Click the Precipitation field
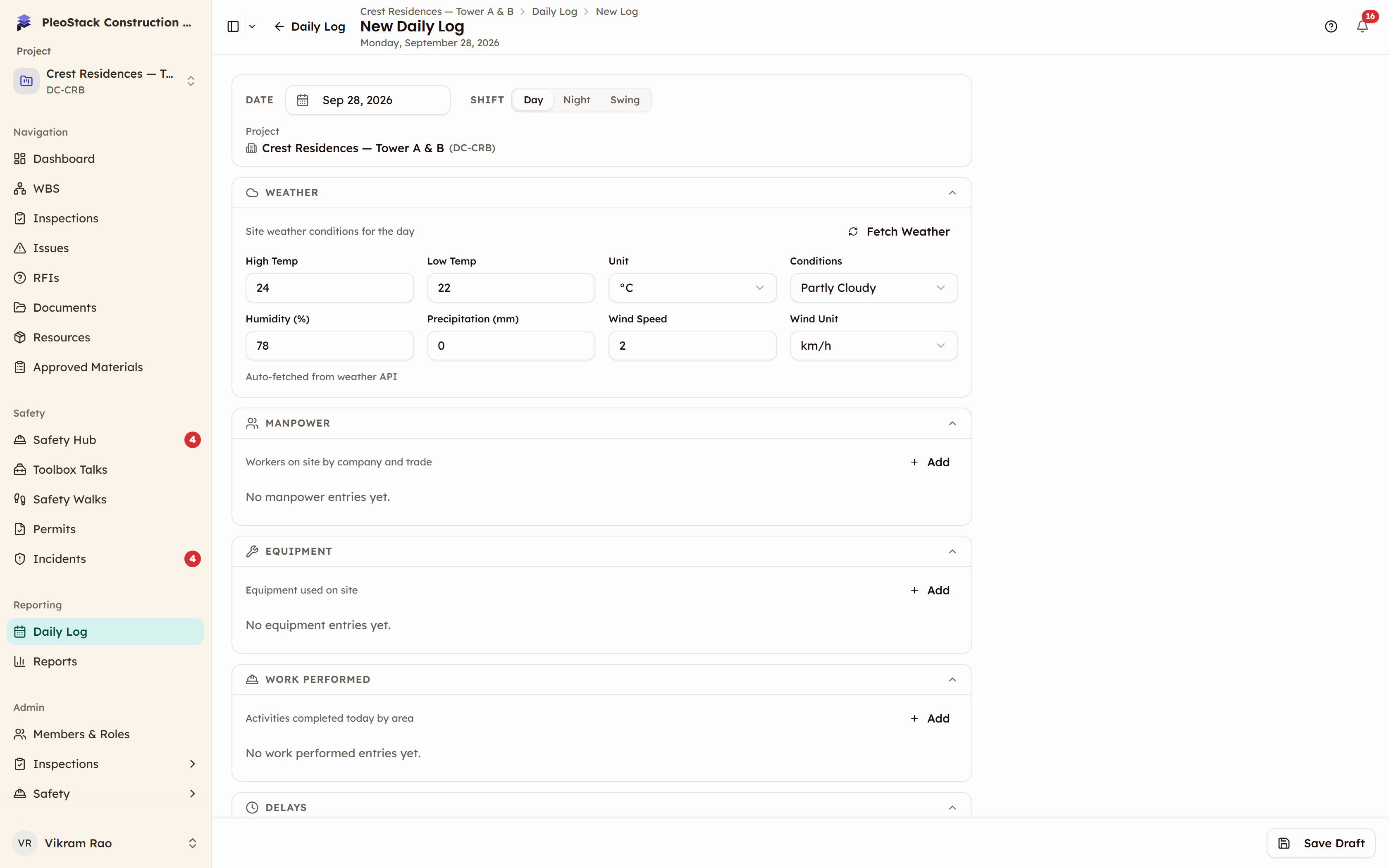Image resolution: width=1389 pixels, height=868 pixels. tap(511, 346)
